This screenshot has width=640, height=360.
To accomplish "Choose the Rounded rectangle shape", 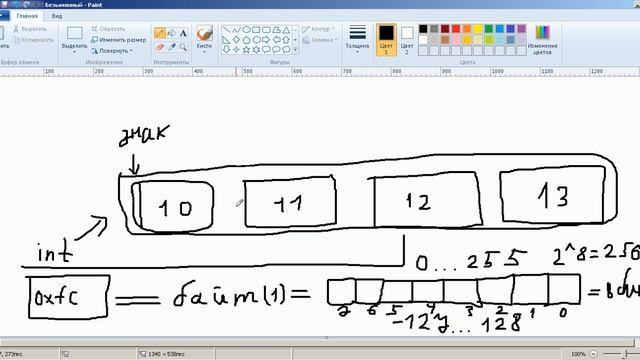I will tap(266, 30).
